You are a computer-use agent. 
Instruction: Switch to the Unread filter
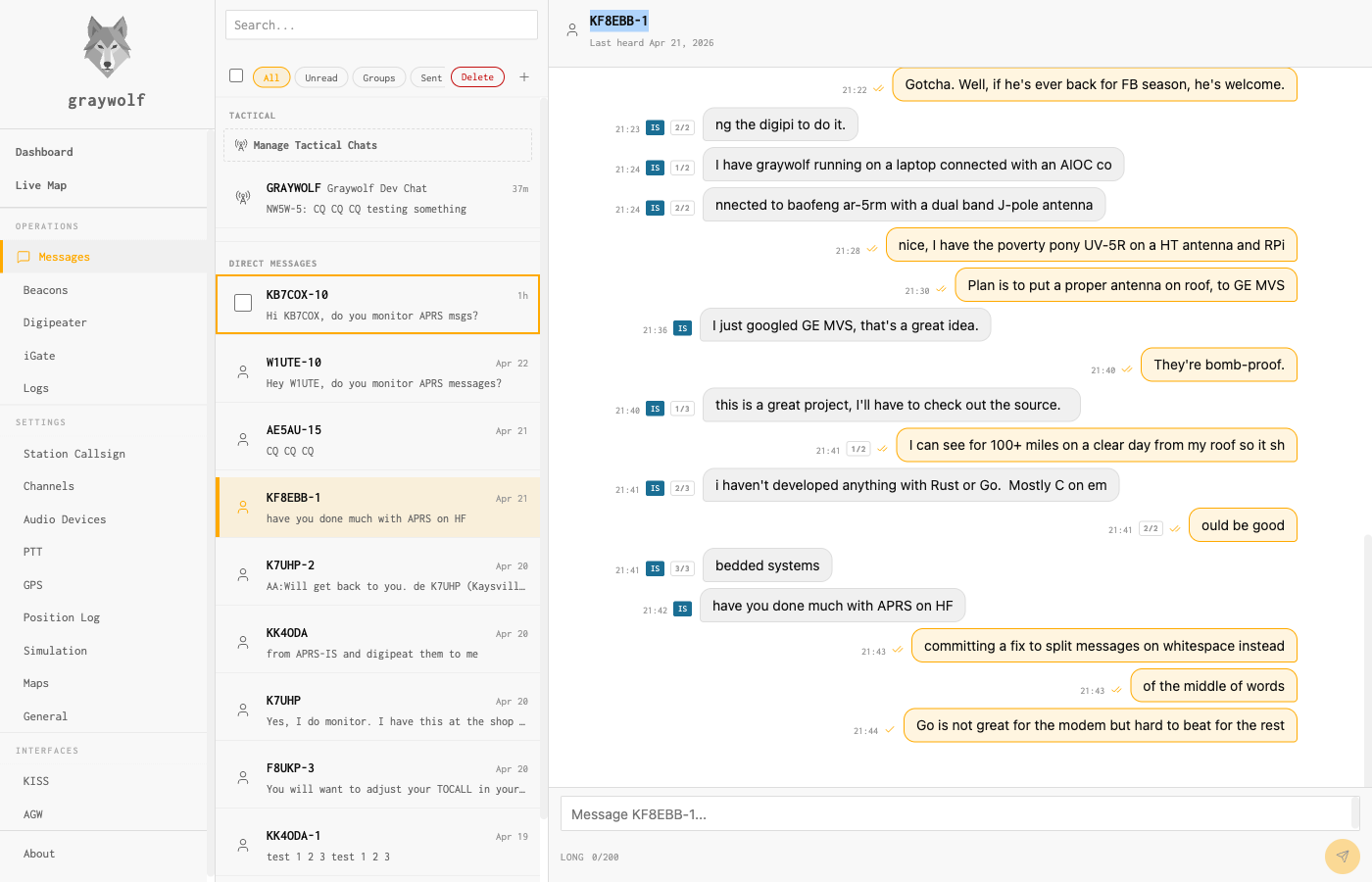(x=321, y=77)
